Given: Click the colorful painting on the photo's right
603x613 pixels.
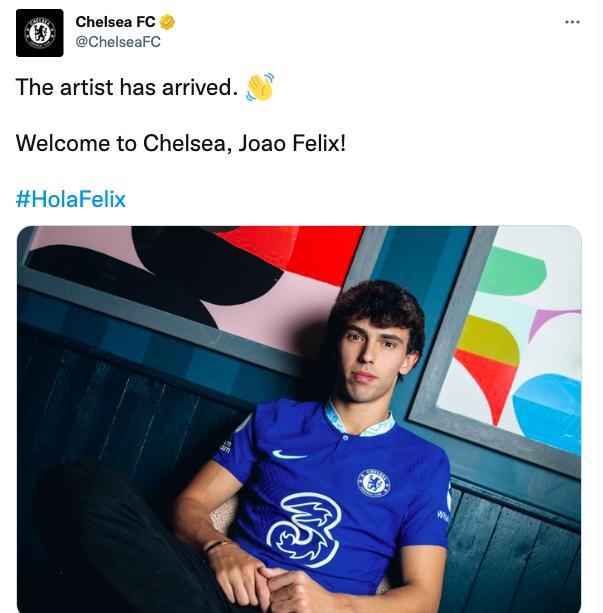Looking at the screenshot, I should tap(512, 340).
